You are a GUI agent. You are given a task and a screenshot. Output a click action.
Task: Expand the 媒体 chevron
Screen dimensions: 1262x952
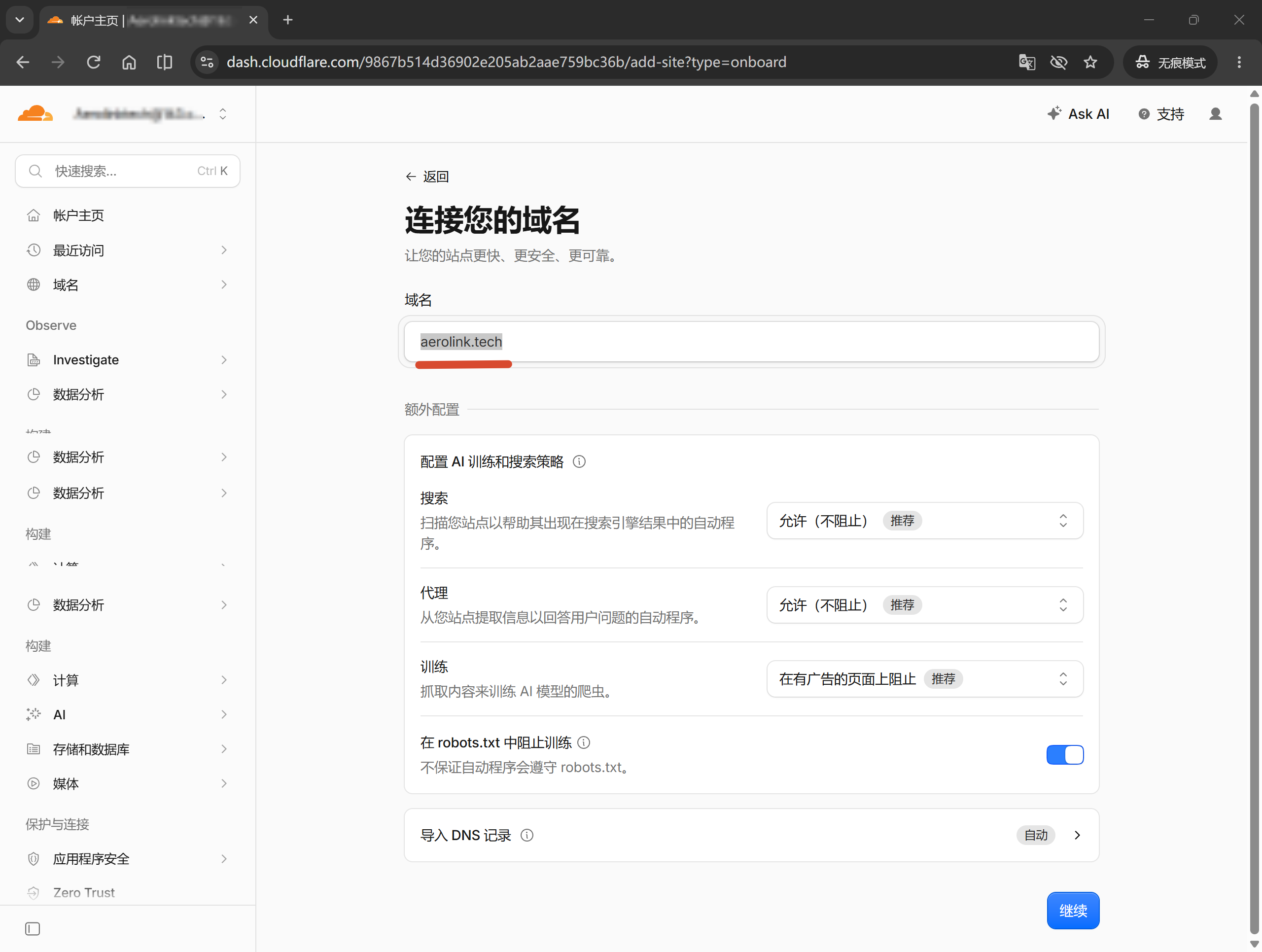coord(224,784)
